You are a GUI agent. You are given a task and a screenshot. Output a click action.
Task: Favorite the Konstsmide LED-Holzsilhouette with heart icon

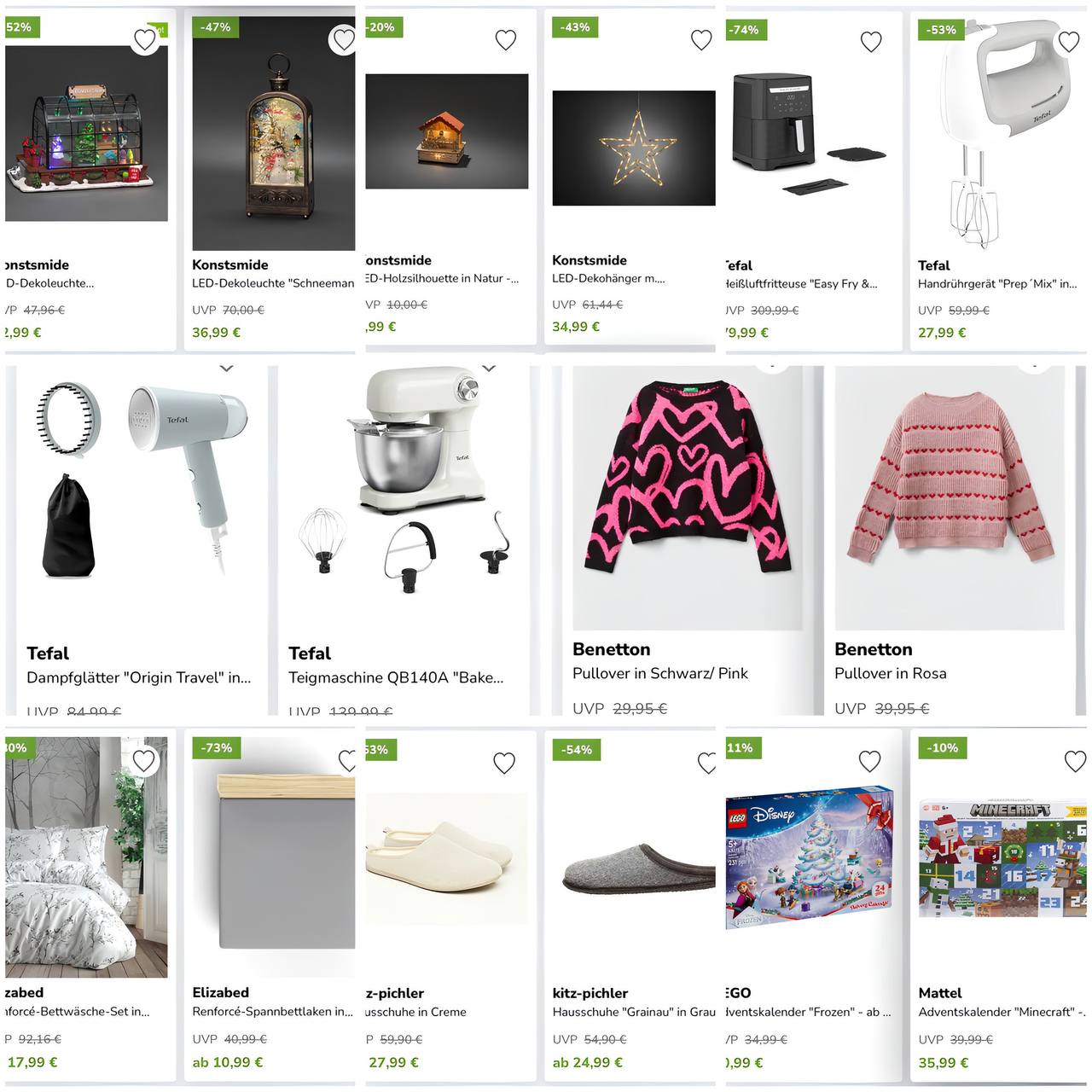pos(506,40)
